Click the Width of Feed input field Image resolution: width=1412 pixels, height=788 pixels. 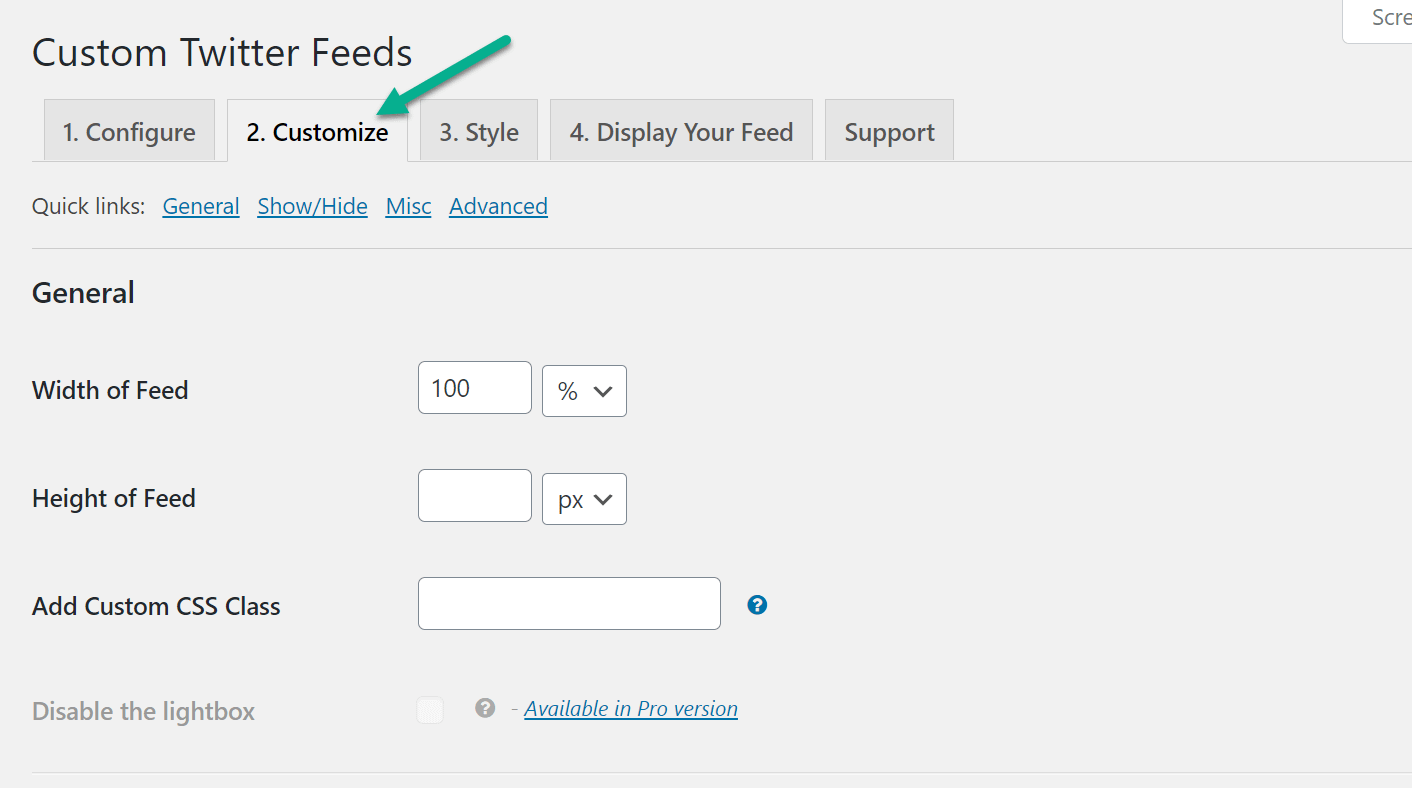474,388
